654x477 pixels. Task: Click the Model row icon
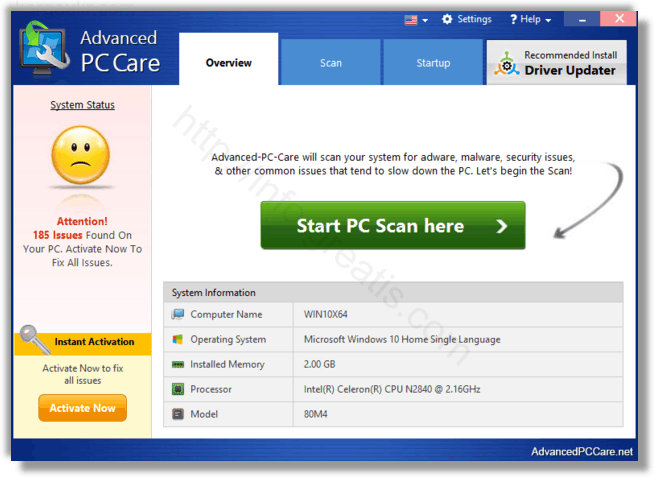[x=178, y=413]
